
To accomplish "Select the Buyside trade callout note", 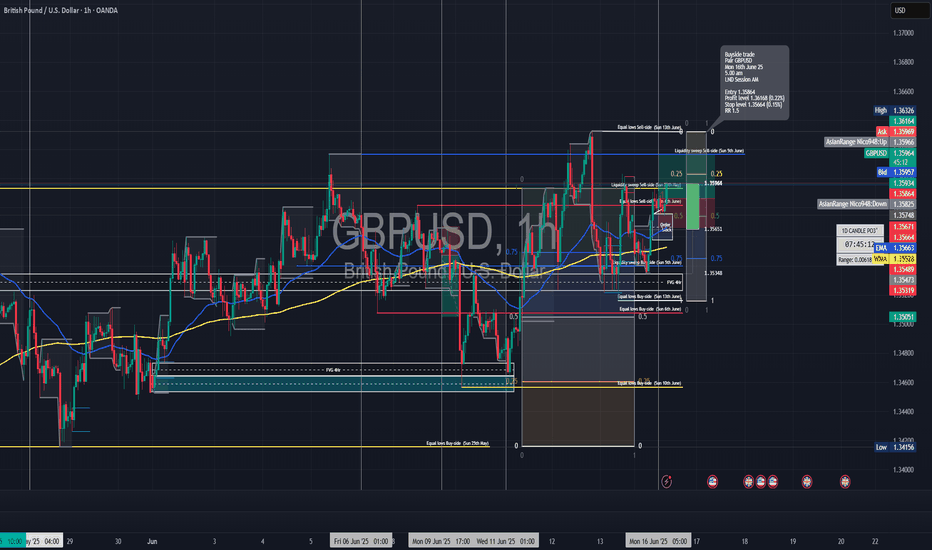I will coord(754,83).
